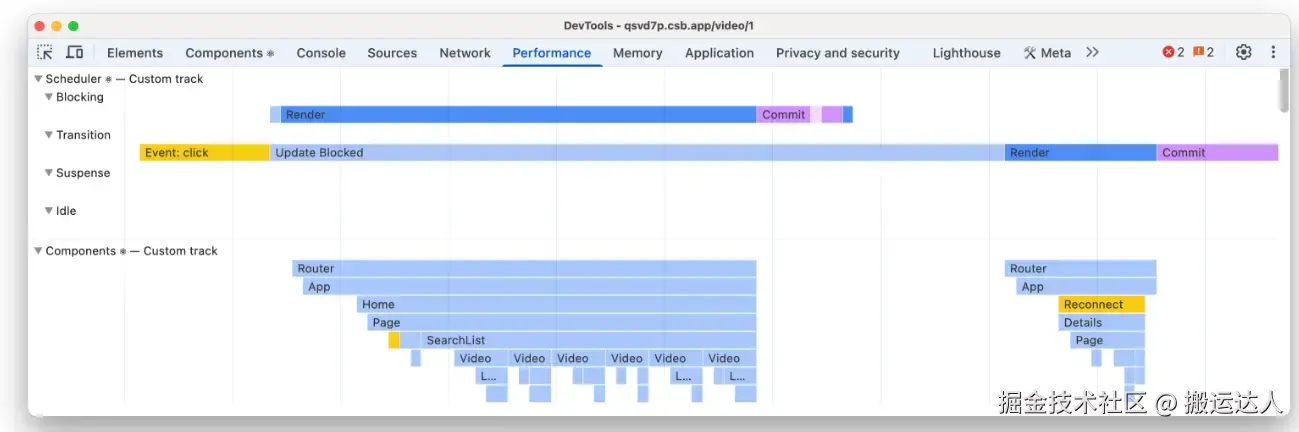
Task: Collapse the Blocking sub-track
Action: 49,97
